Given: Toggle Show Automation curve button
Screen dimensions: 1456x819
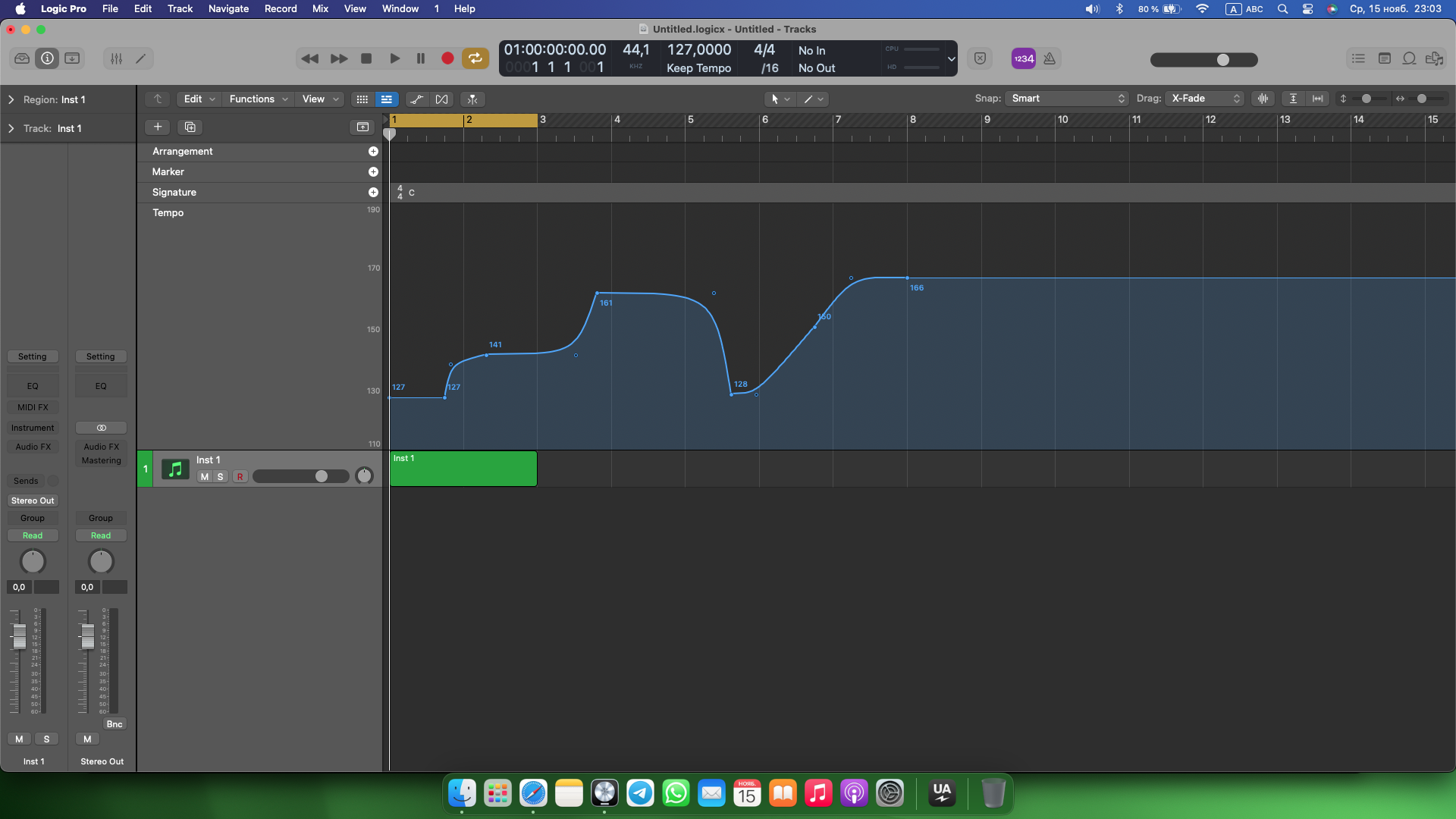Looking at the screenshot, I should point(416,99).
